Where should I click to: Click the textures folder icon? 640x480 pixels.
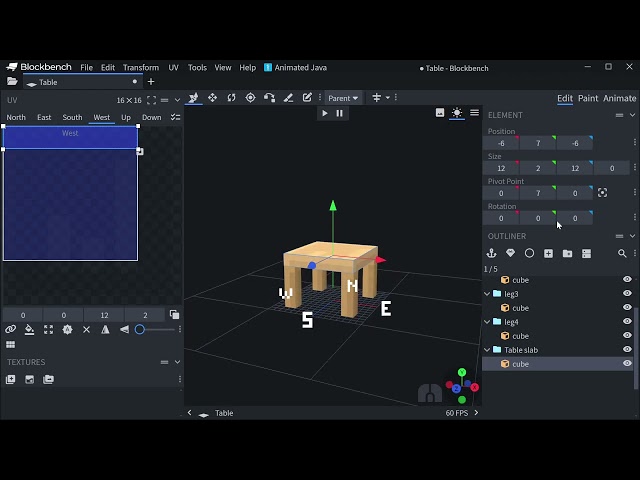(x=48, y=380)
